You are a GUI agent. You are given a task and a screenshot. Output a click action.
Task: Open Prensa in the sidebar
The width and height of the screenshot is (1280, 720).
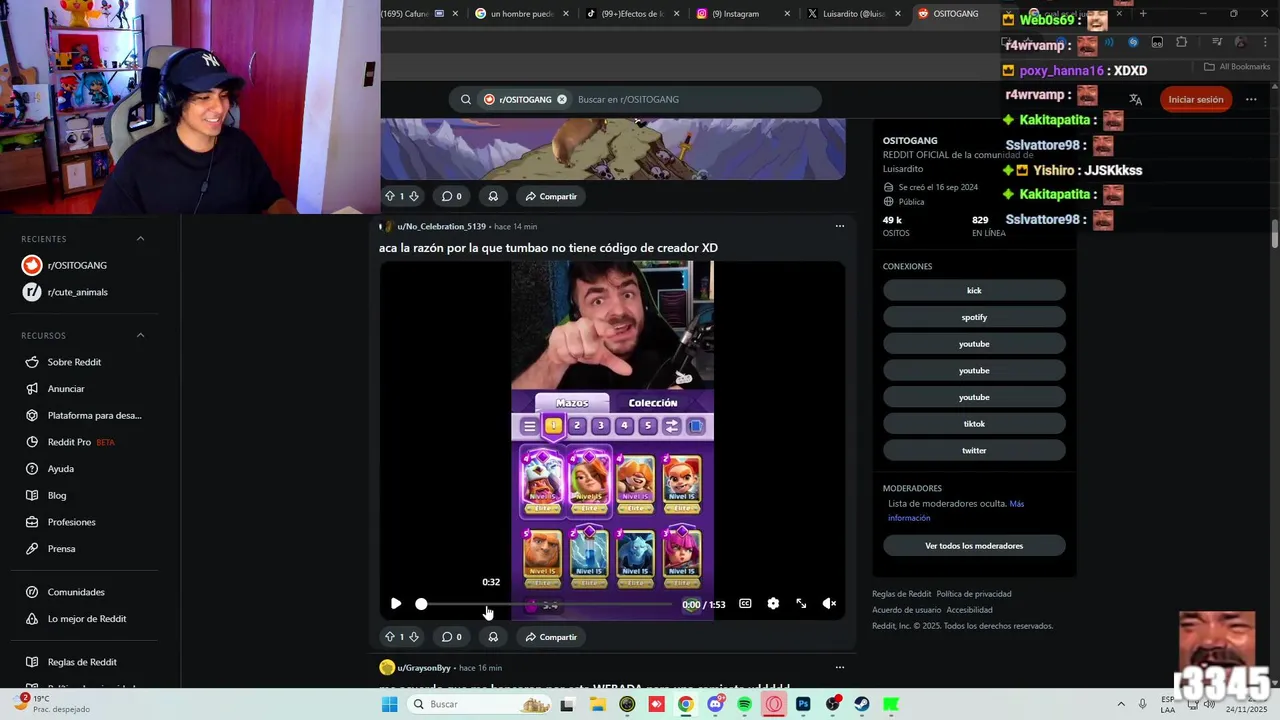click(x=61, y=549)
